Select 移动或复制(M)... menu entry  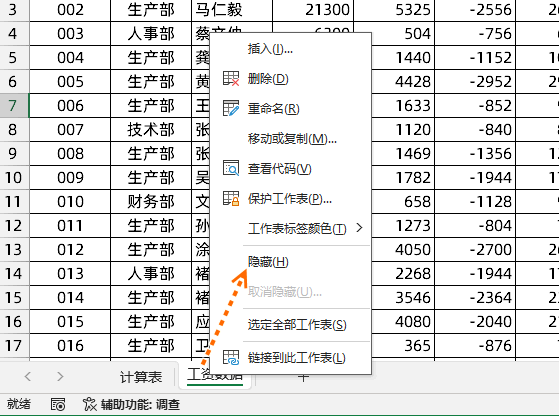(291, 138)
